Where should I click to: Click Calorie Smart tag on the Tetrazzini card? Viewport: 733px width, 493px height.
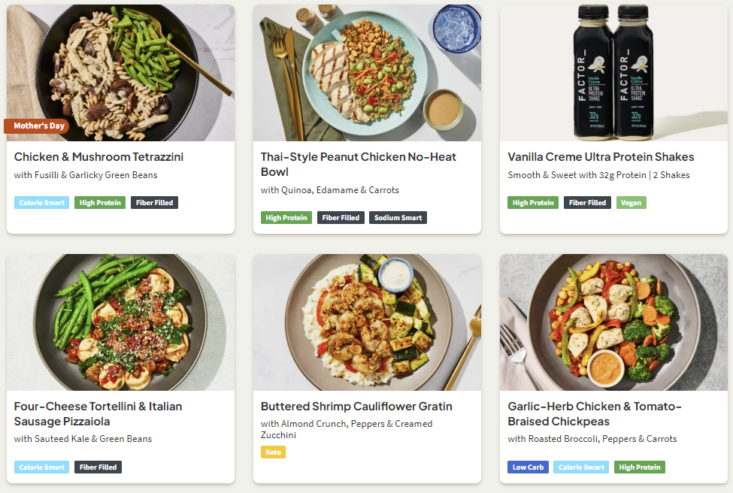[42, 202]
